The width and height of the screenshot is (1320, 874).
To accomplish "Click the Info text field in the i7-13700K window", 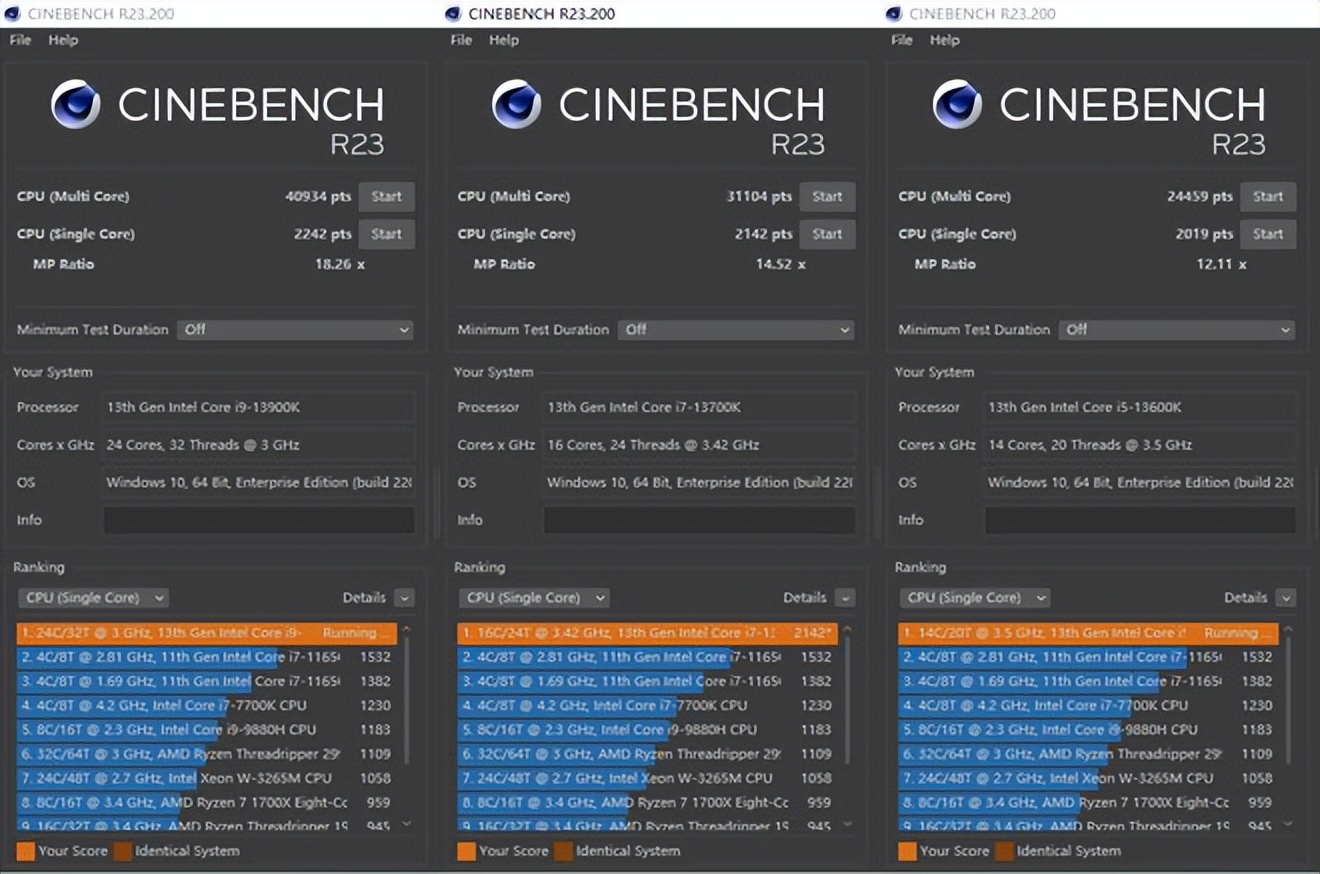I will pos(699,520).
